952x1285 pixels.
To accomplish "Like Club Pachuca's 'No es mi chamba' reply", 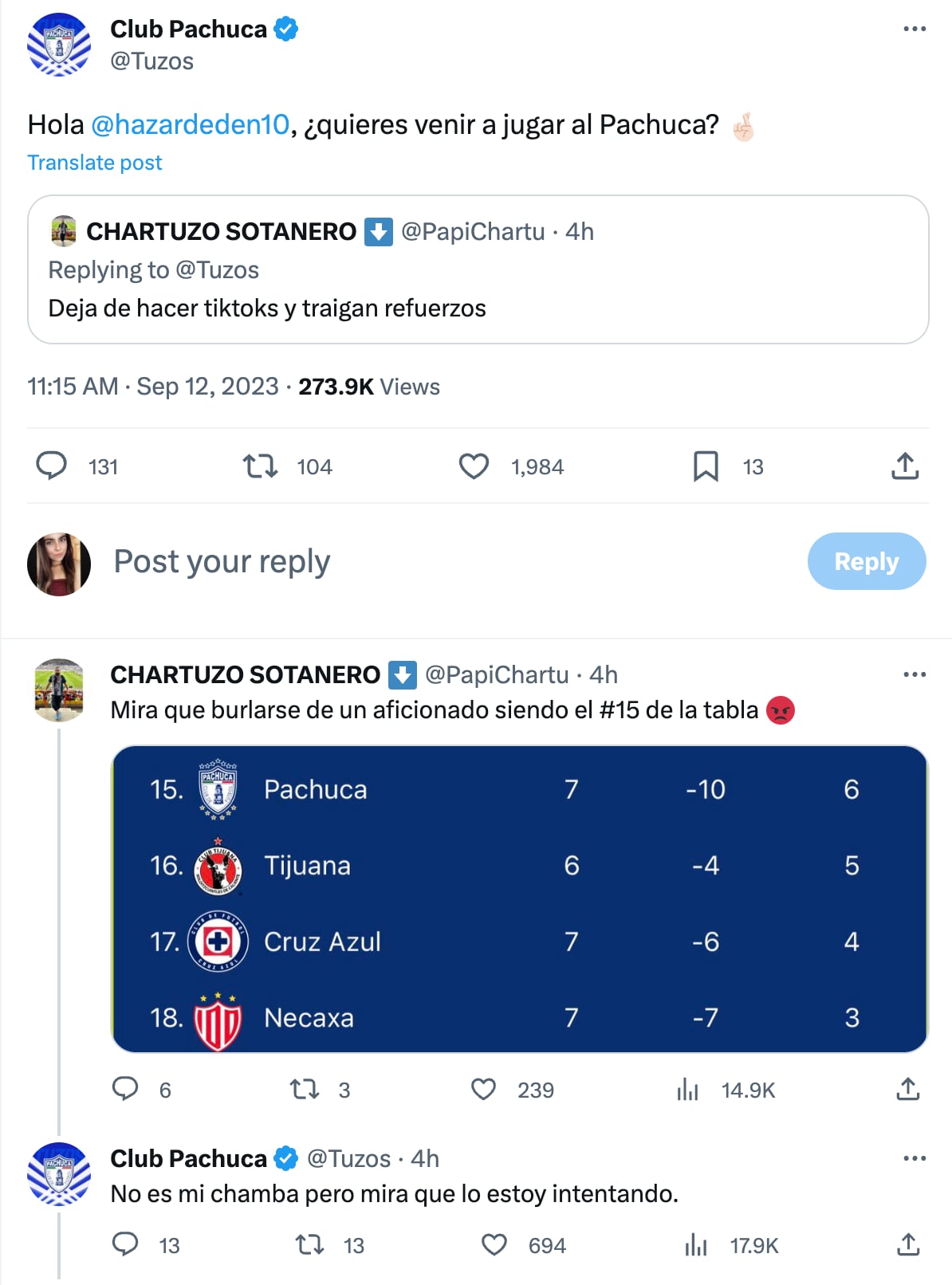I will click(494, 1244).
